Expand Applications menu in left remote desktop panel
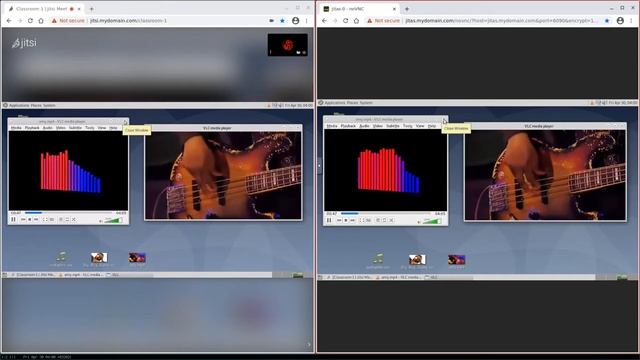 click(19, 105)
